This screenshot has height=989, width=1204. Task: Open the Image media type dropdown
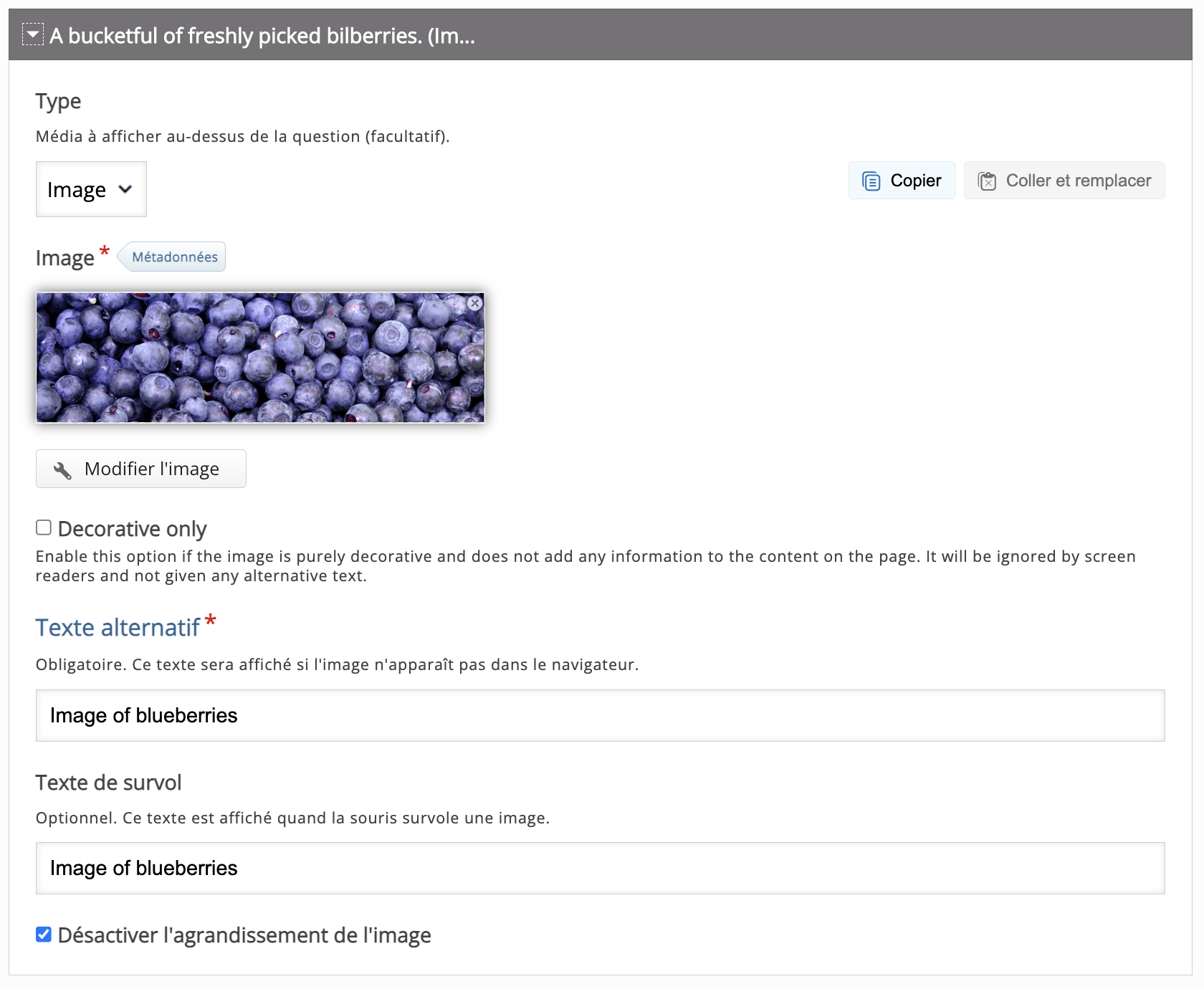[91, 189]
